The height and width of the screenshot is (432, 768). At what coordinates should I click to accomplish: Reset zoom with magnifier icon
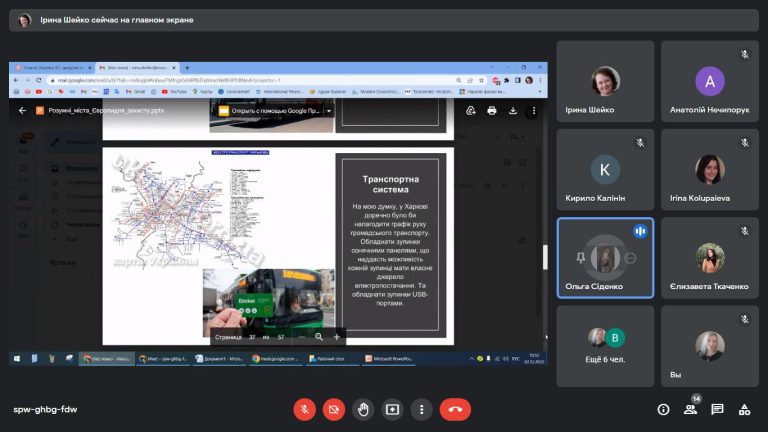click(x=319, y=337)
